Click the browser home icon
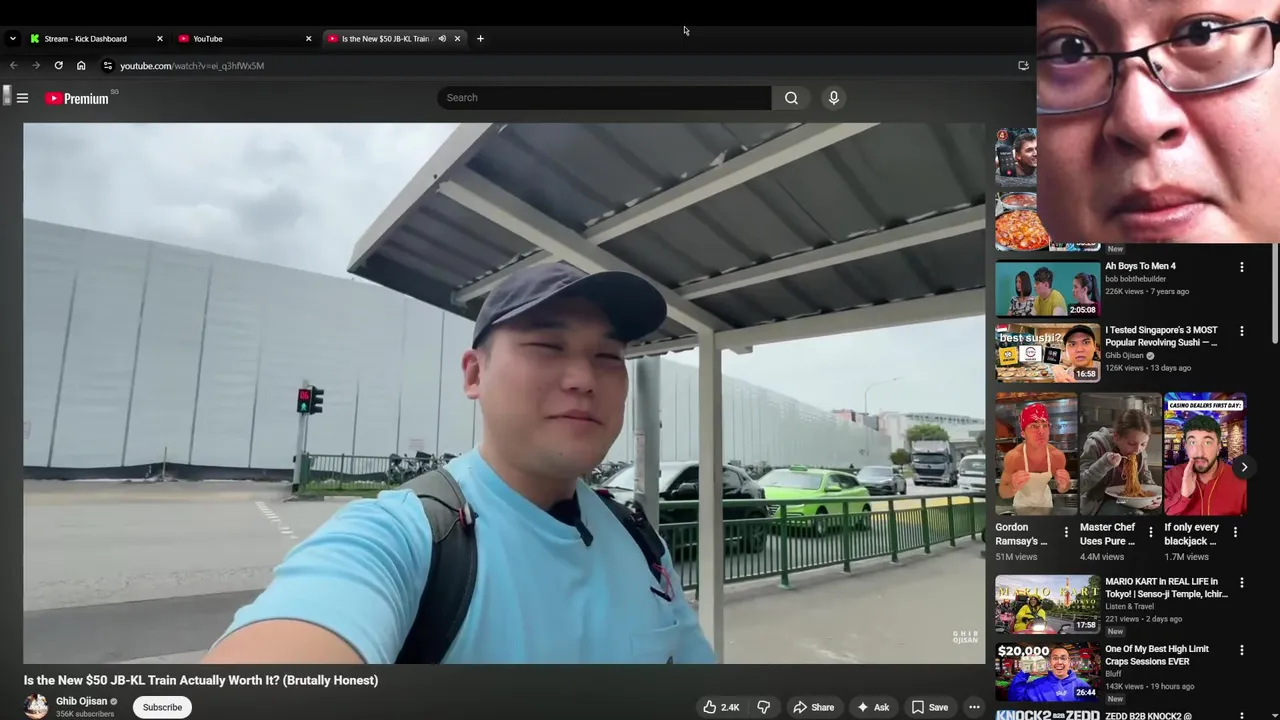The height and width of the screenshot is (720, 1280). tap(81, 66)
